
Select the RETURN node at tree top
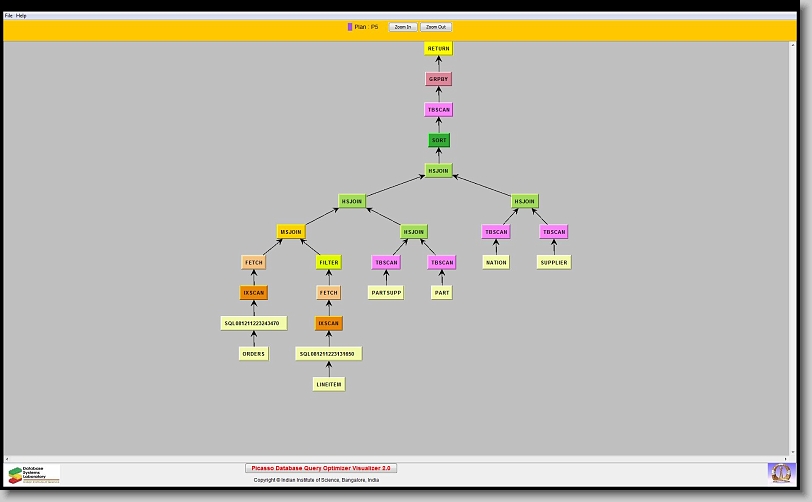[x=438, y=49]
